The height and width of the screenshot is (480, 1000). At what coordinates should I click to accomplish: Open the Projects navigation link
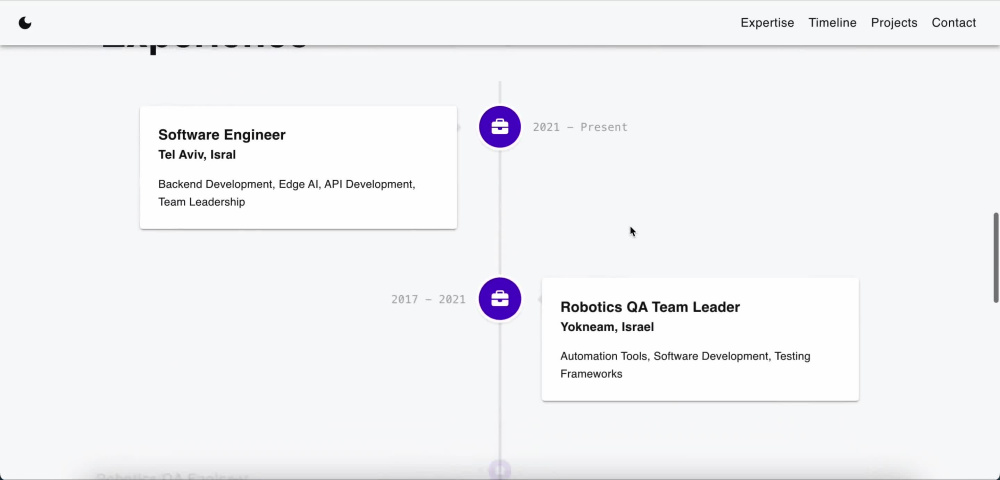tap(894, 23)
